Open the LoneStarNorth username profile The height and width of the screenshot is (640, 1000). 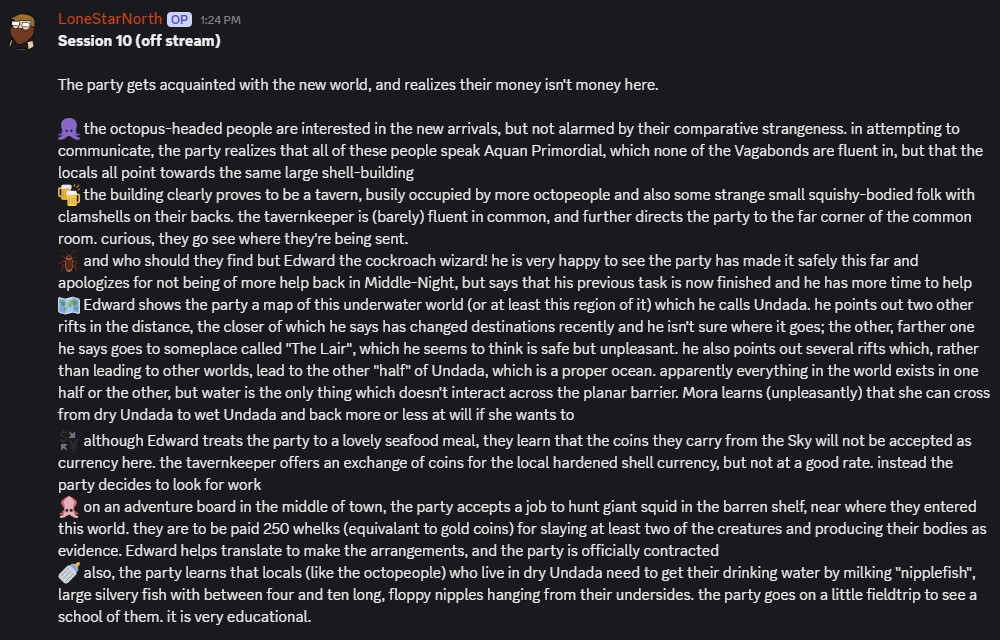pyautogui.click(x=108, y=19)
